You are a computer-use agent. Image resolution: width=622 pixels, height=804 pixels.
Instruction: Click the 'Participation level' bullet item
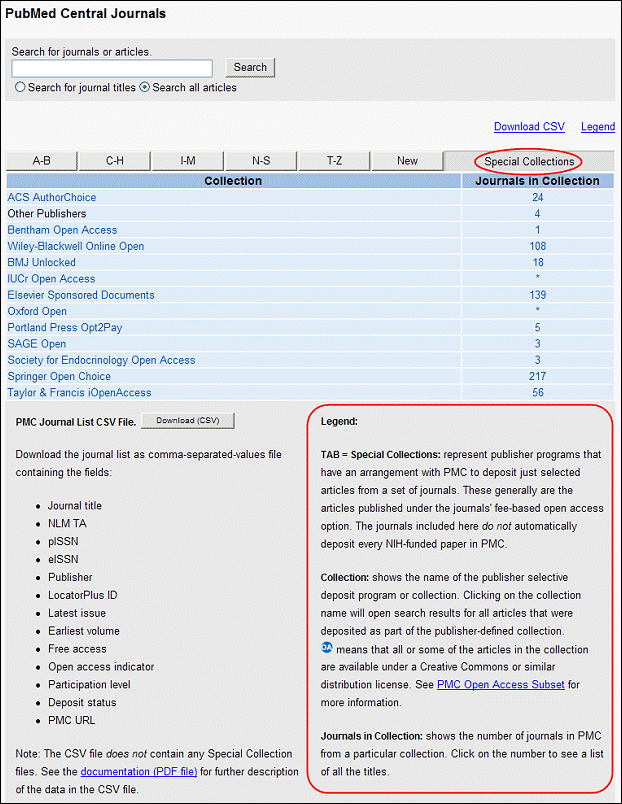click(x=89, y=685)
